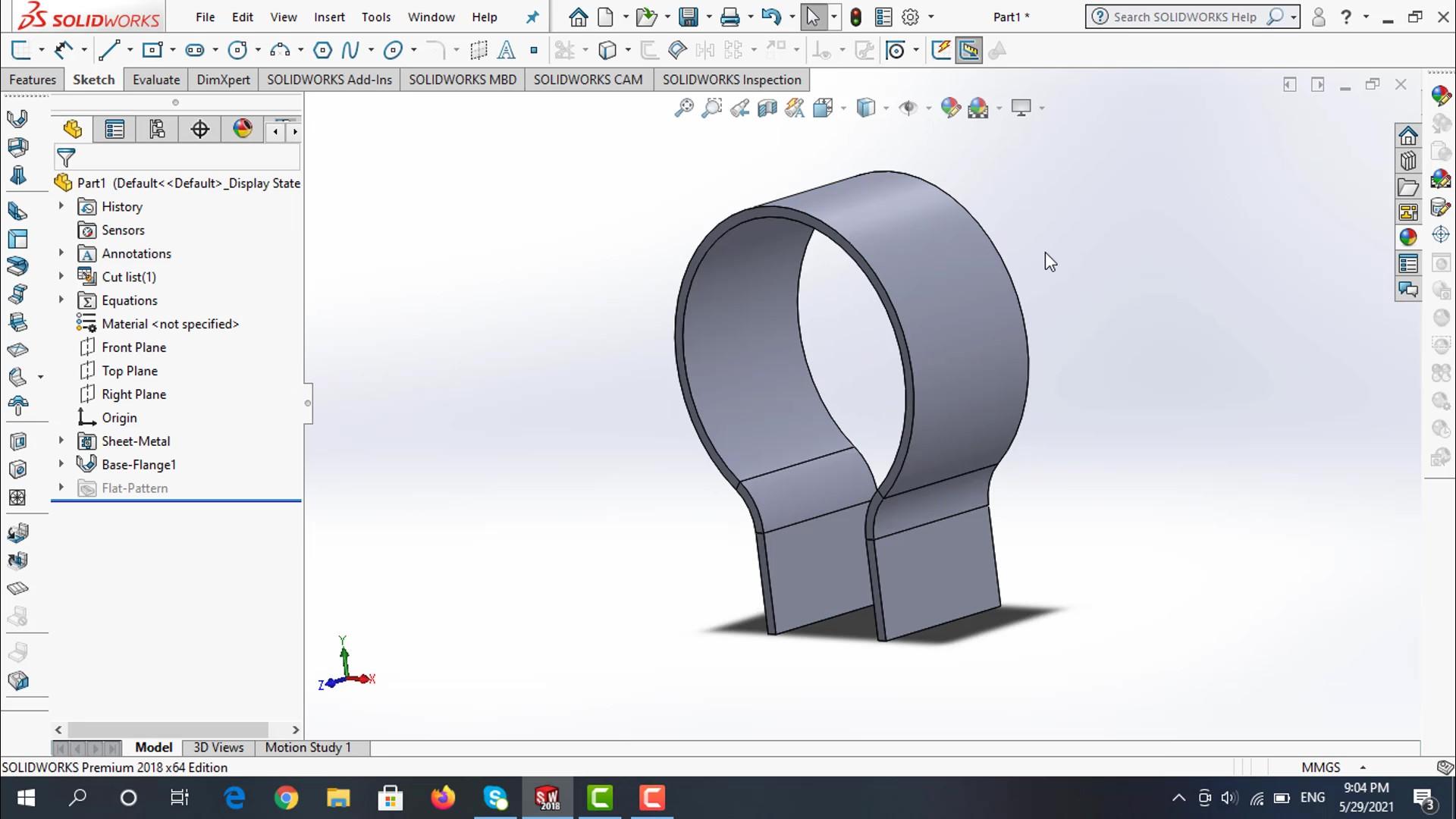Switch to the Evaluate tab
1456x819 pixels.
click(x=156, y=80)
